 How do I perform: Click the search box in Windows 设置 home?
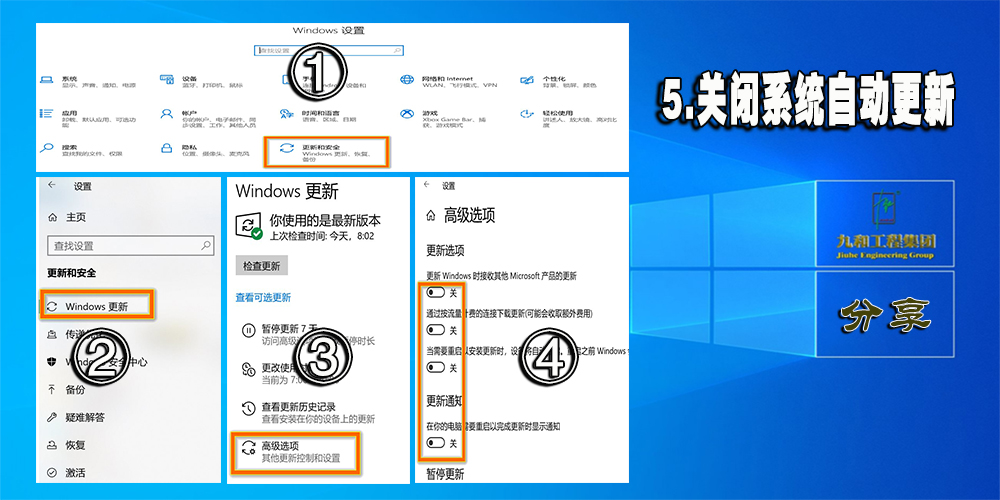click(328, 50)
